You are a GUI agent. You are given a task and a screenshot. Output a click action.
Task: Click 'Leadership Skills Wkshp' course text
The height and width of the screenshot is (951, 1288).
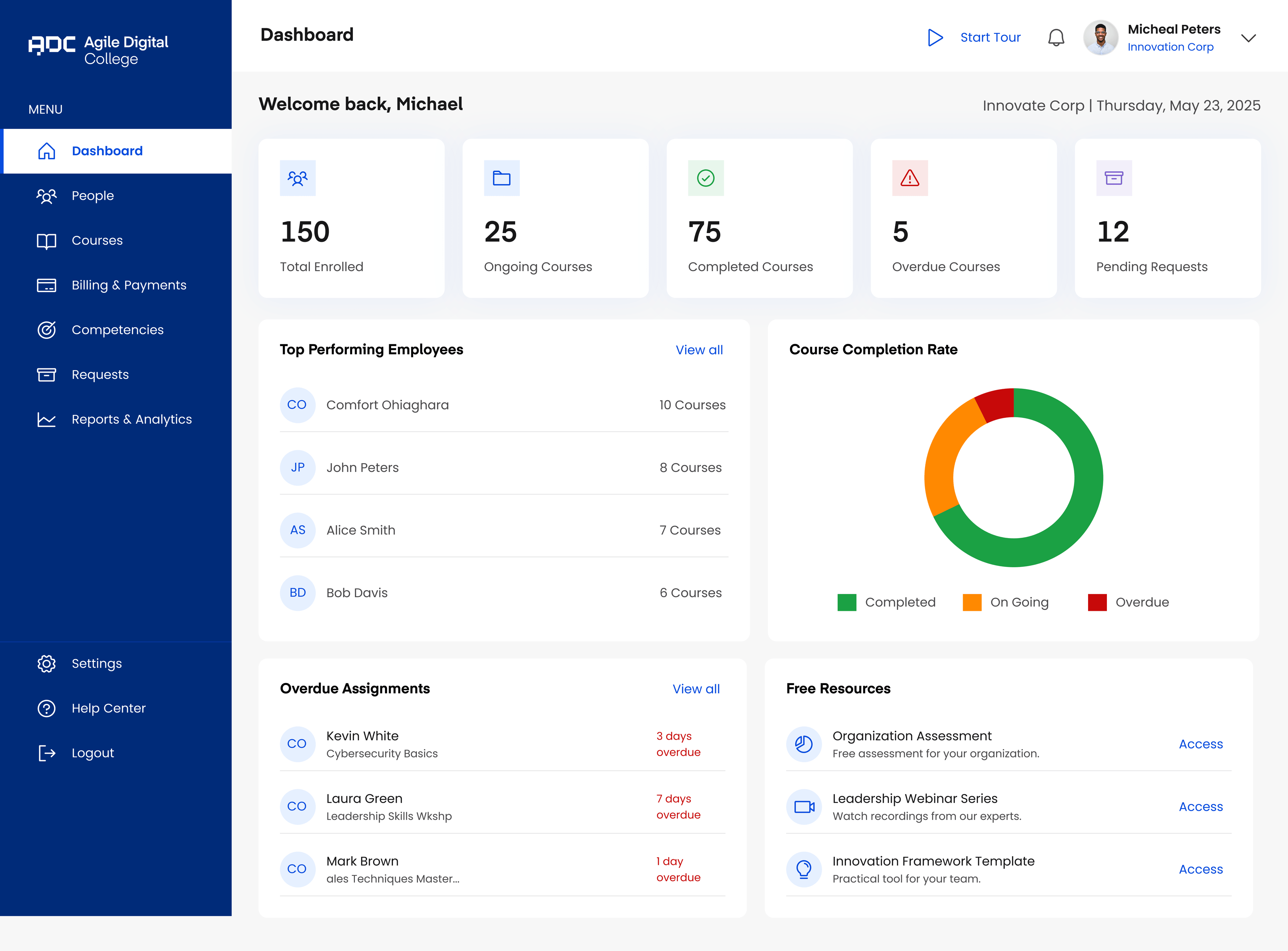pos(389,816)
